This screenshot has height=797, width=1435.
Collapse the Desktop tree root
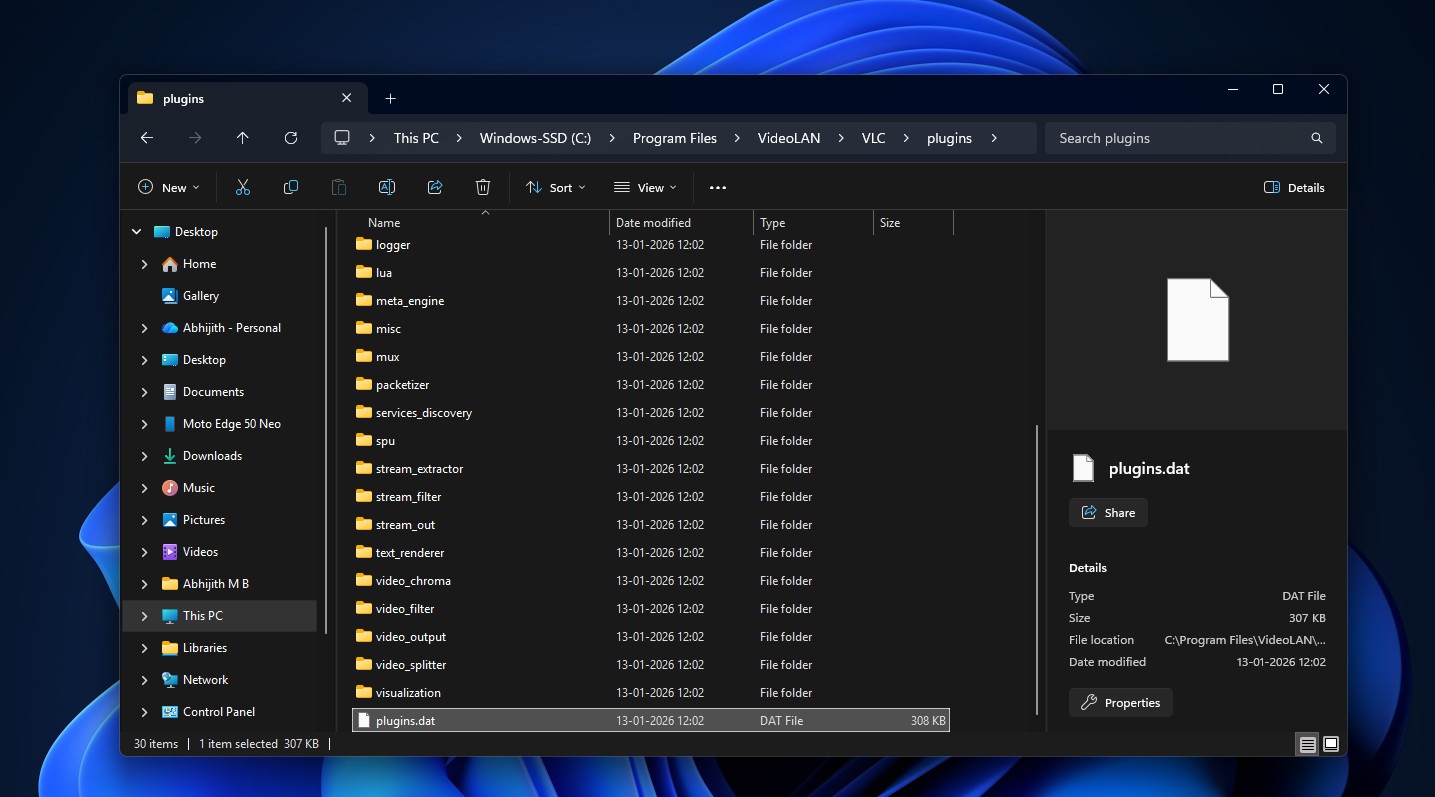(x=137, y=232)
